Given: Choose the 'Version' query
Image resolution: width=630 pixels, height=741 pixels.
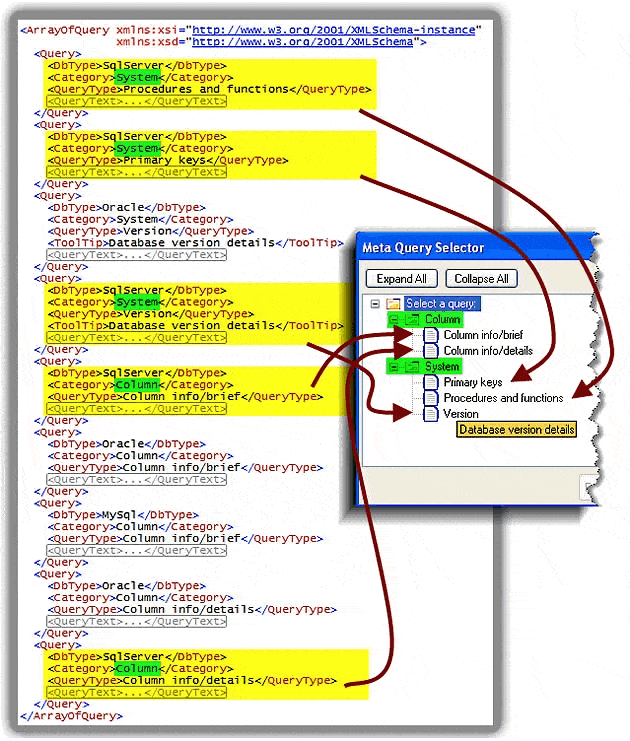Looking at the screenshot, I should click(x=461, y=414).
